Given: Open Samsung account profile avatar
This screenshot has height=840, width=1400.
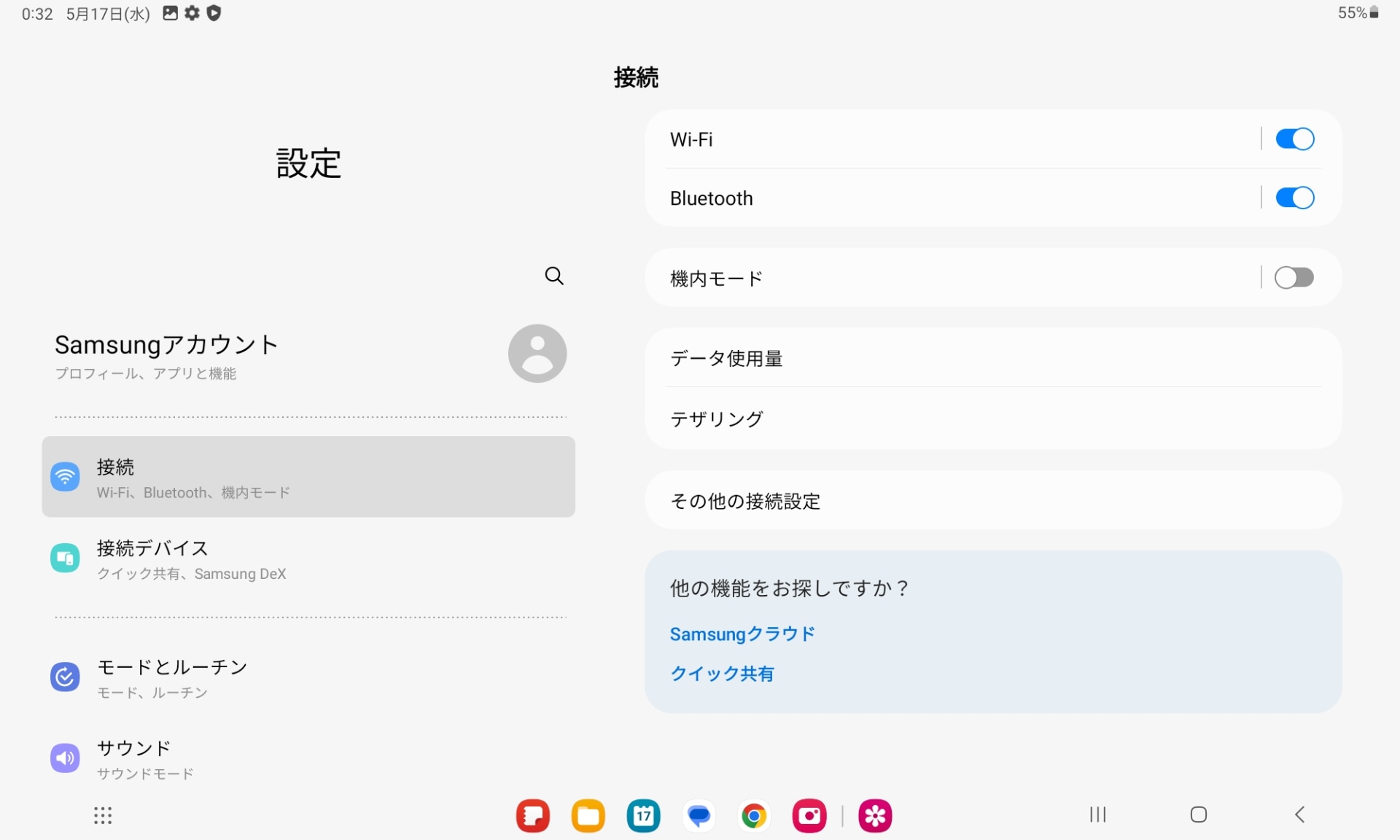Looking at the screenshot, I should (x=537, y=354).
